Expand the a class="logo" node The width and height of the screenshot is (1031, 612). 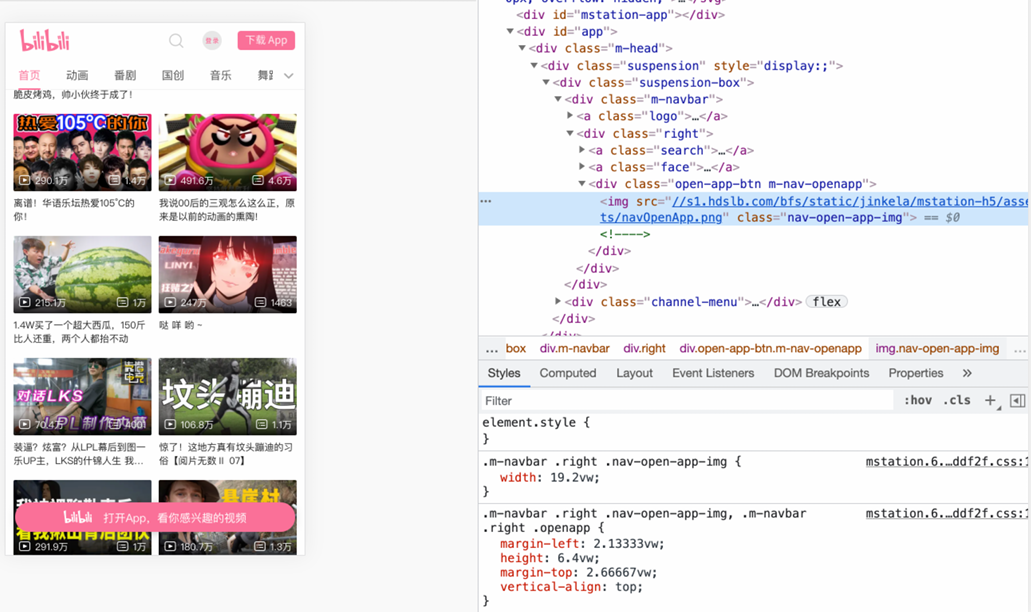(570, 115)
